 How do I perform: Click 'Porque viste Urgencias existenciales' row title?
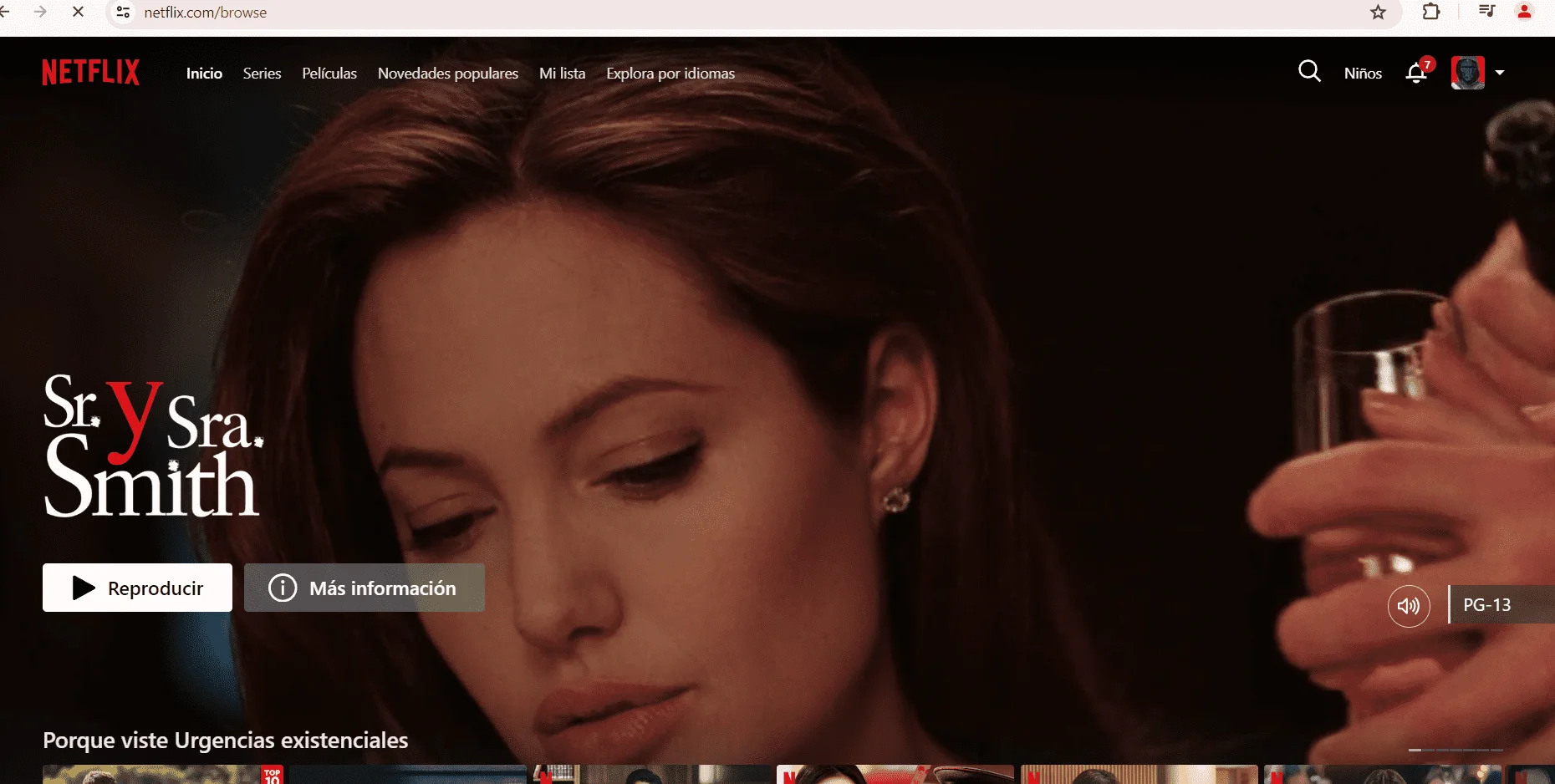pos(226,741)
